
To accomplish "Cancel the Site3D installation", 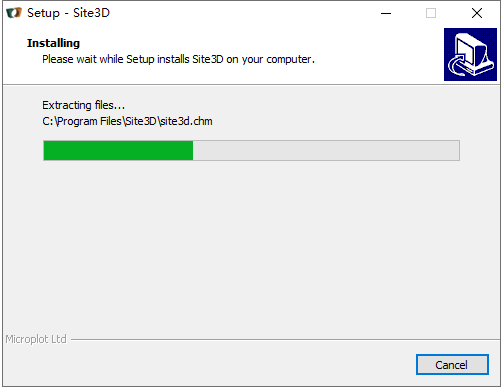I will 452,365.
